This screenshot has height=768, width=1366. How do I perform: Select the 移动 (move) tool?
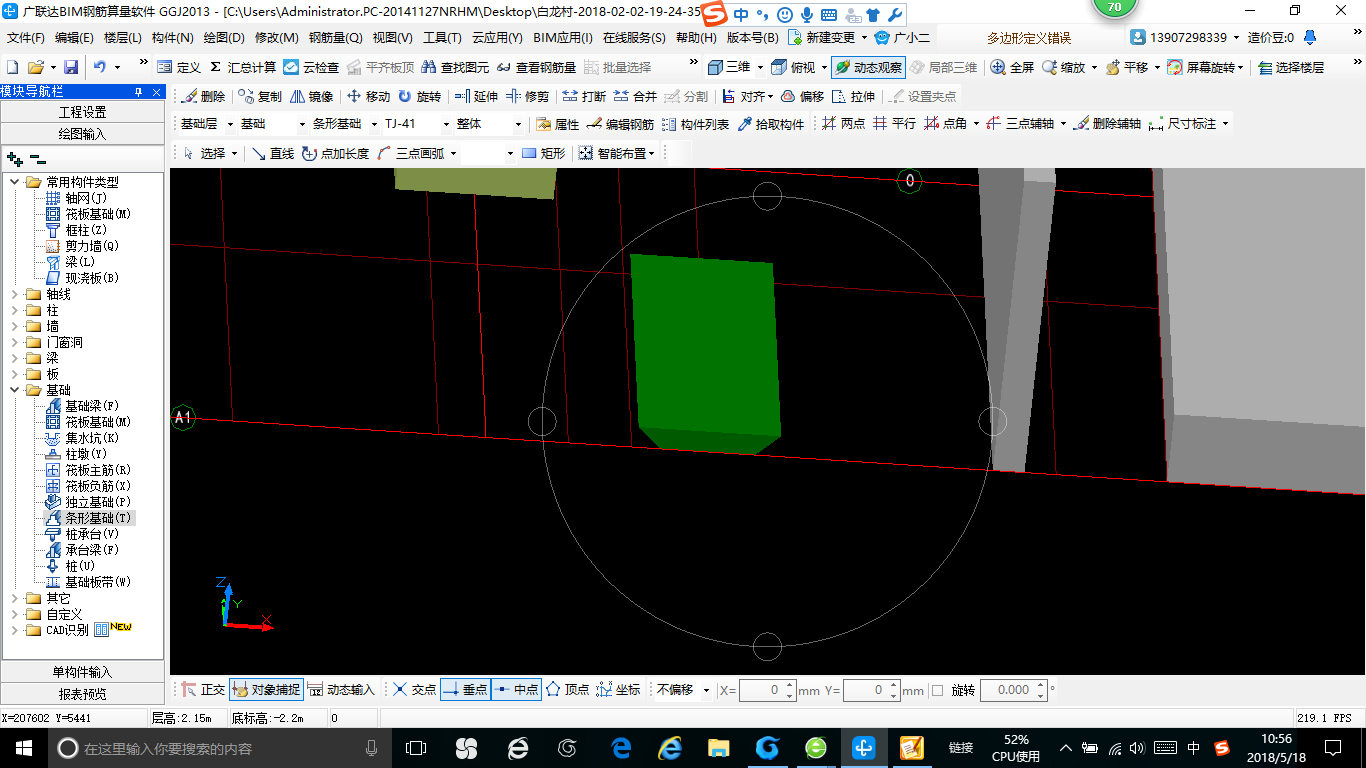pos(368,96)
